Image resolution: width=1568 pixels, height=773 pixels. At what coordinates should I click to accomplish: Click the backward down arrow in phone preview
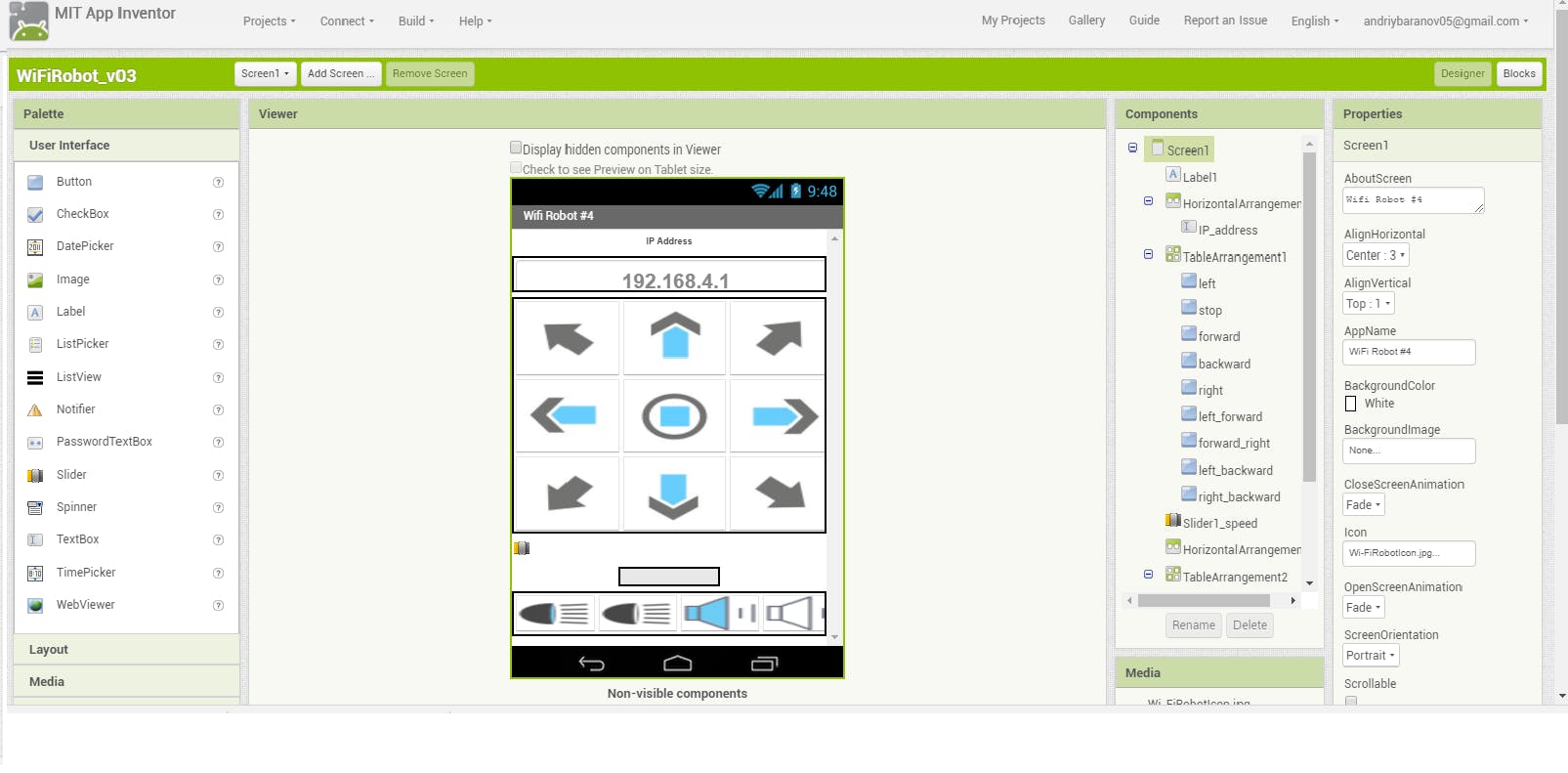674,493
